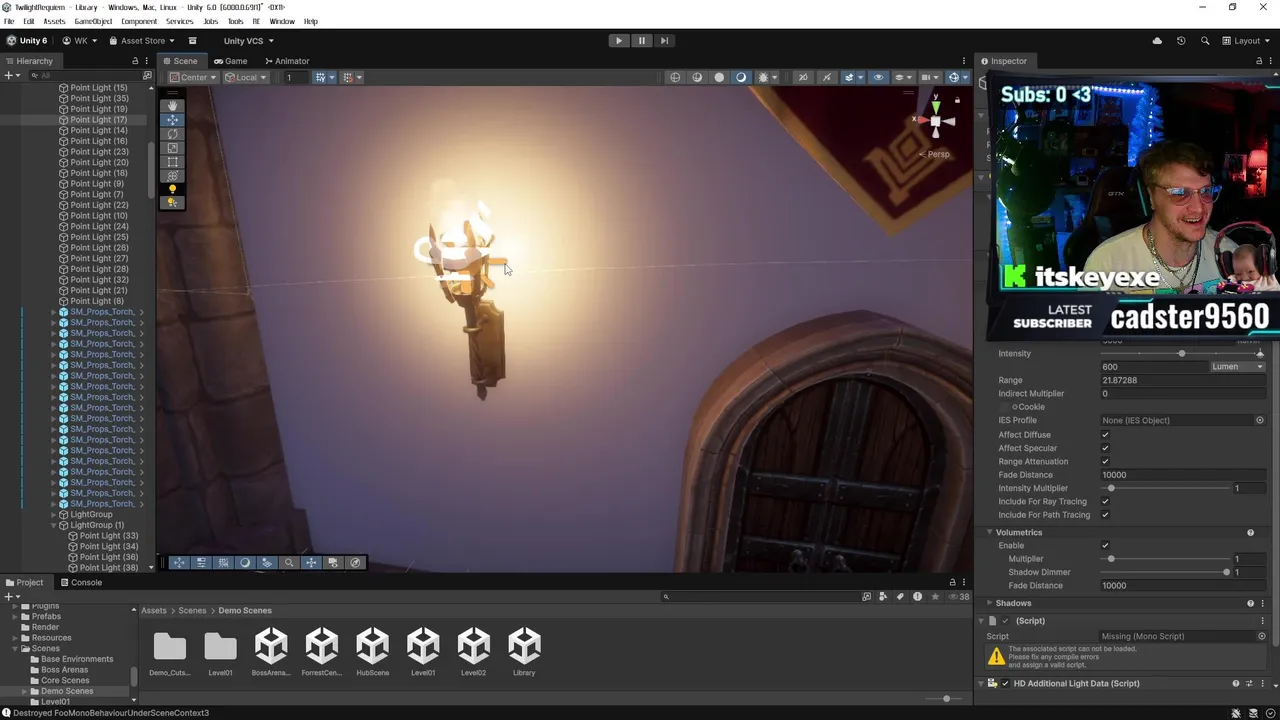Open global search magnifier icon
The image size is (1280, 720).
(x=1205, y=41)
